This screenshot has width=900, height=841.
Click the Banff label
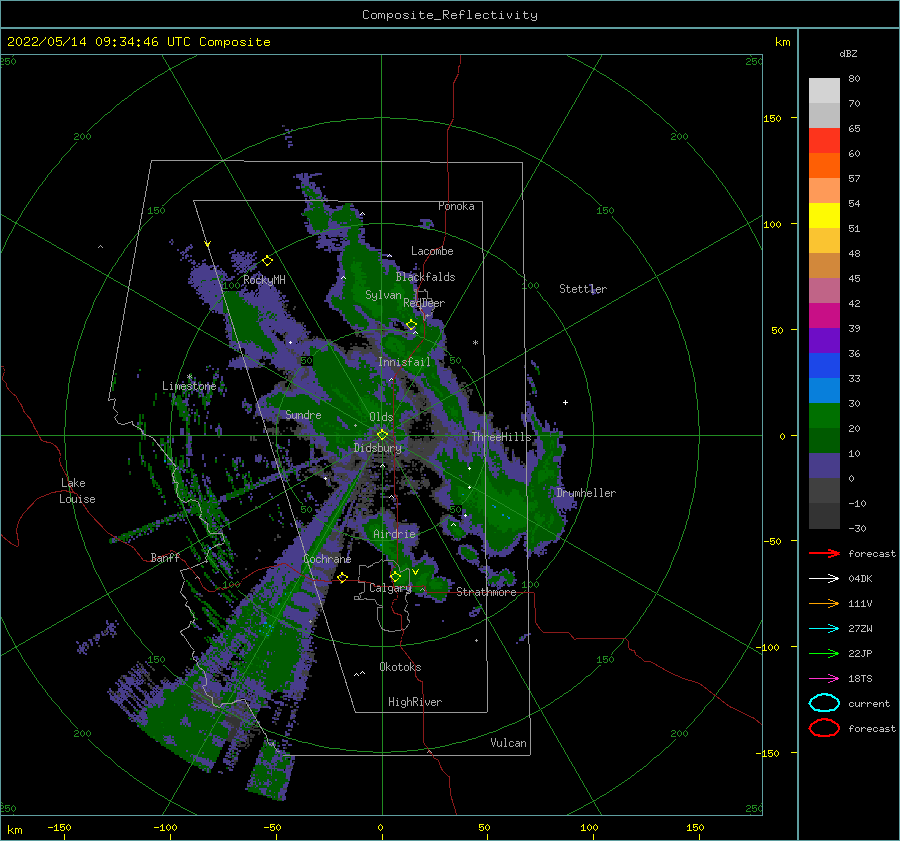(x=165, y=557)
